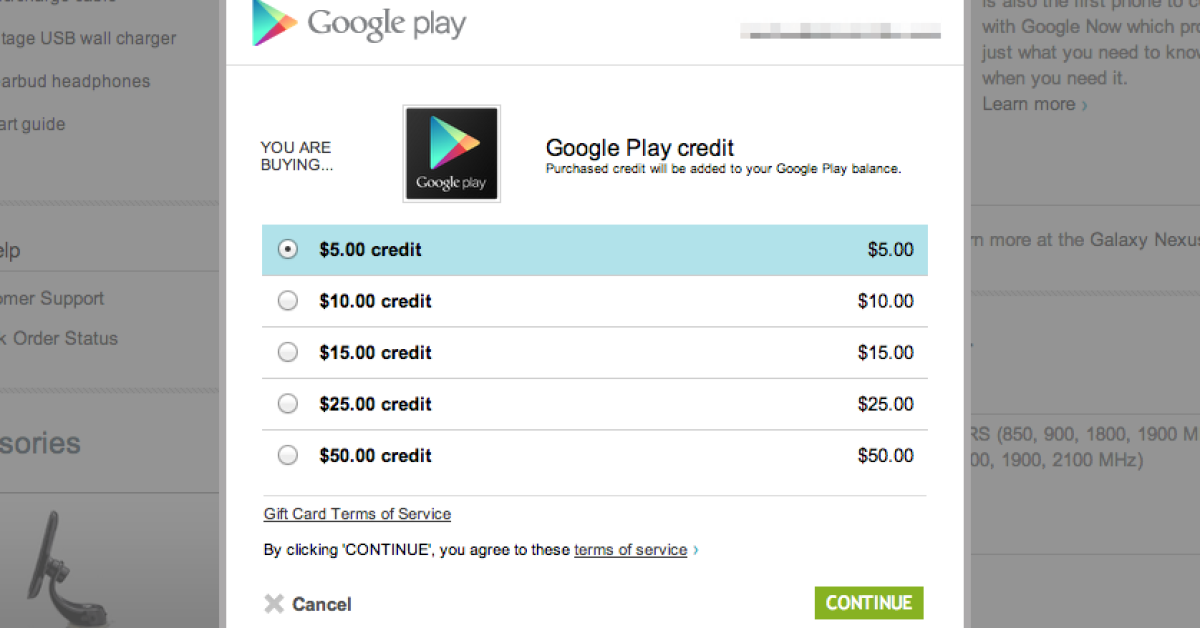Click the $50.00 credit row label
The width and height of the screenshot is (1200, 628).
click(375, 456)
